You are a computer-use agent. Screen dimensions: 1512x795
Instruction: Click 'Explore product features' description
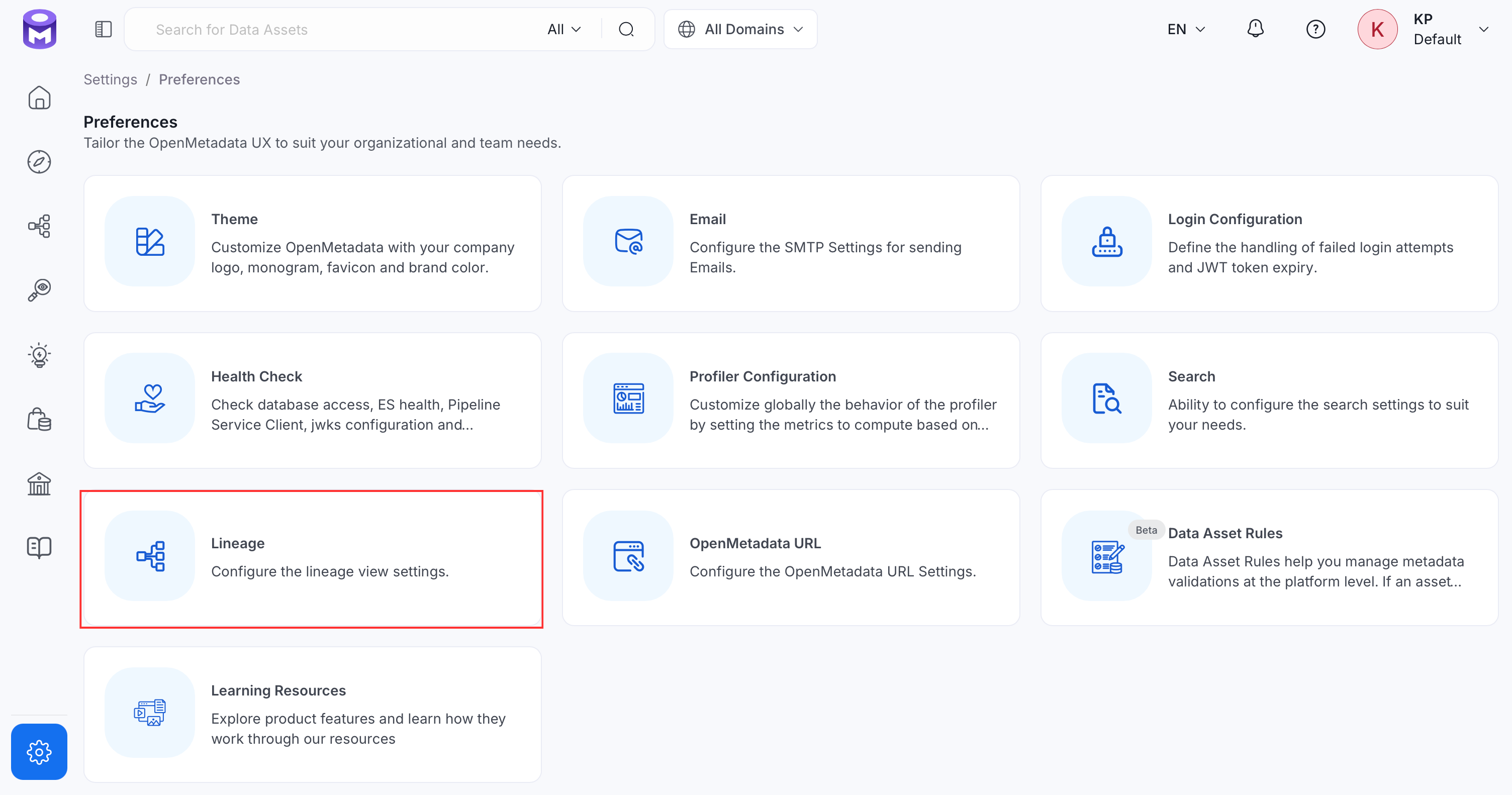(x=358, y=729)
